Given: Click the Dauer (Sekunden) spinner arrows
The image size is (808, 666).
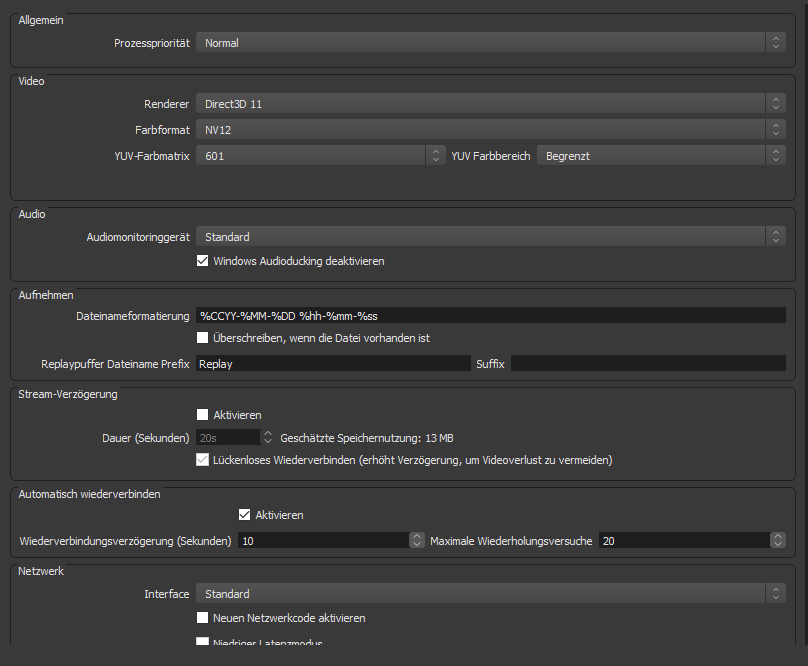Looking at the screenshot, I should (267, 438).
